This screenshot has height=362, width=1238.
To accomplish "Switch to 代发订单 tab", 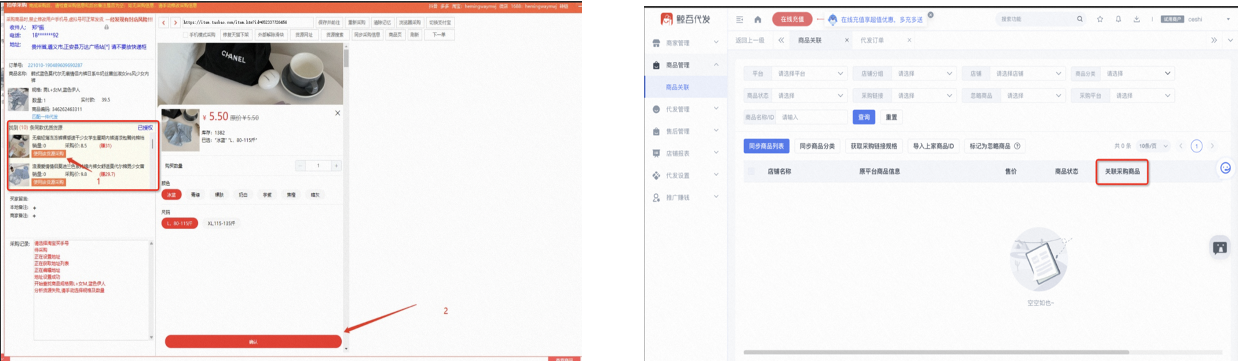I will click(872, 40).
